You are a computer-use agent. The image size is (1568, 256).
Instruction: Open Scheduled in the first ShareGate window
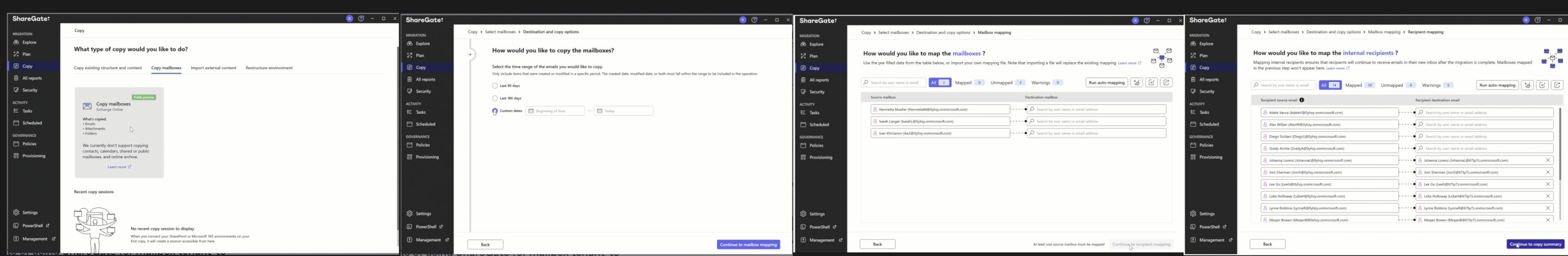pos(32,123)
